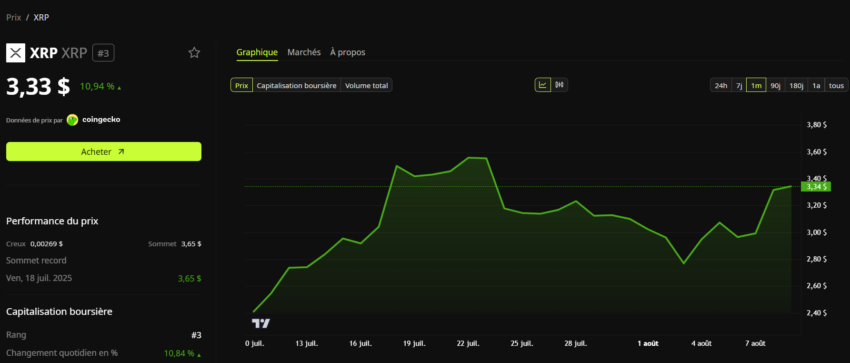Image resolution: width=850 pixels, height=363 pixels.
Task: Click the Acheter button
Action: [104, 152]
